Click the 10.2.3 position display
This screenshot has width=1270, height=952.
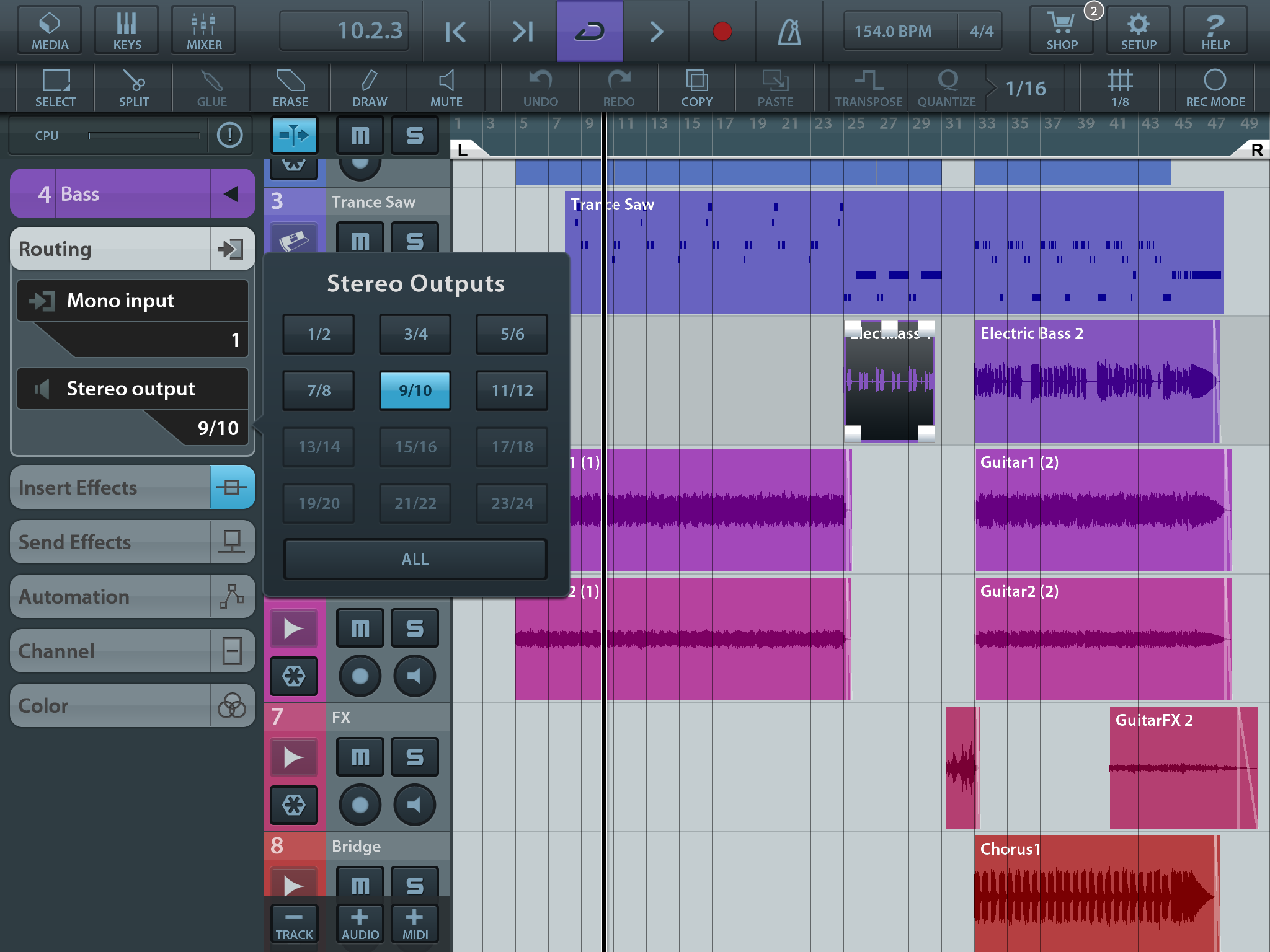[x=345, y=30]
